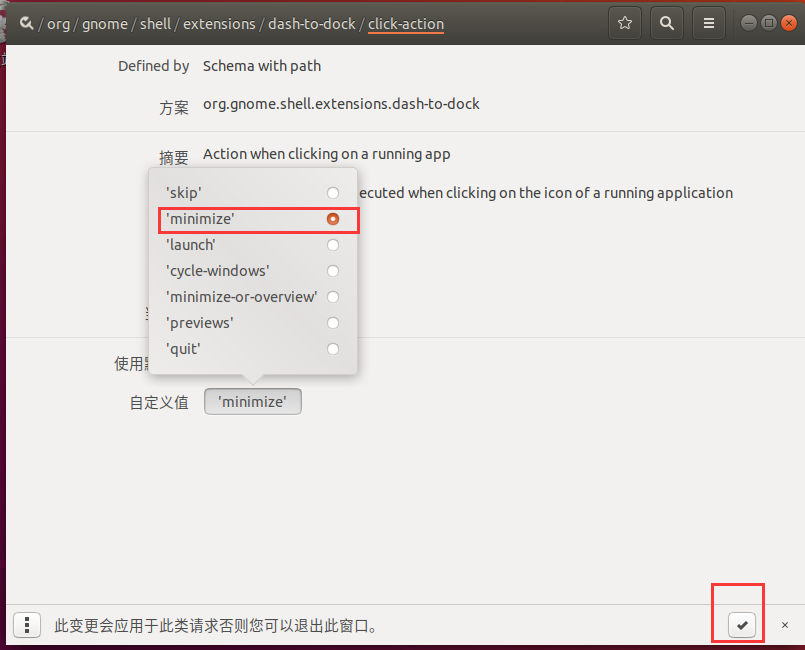Open the hamburger menu in the header bar
The width and height of the screenshot is (805, 650).
(x=708, y=23)
